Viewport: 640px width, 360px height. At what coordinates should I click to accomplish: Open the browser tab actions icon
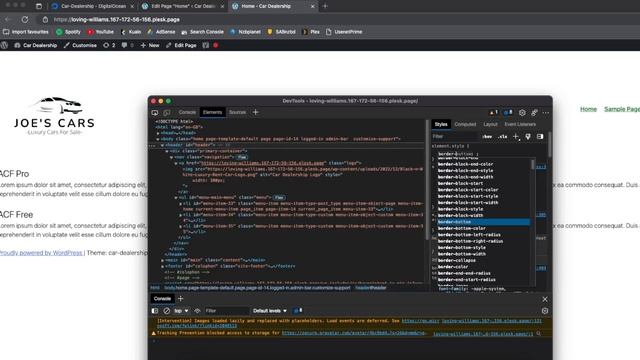point(39,6)
